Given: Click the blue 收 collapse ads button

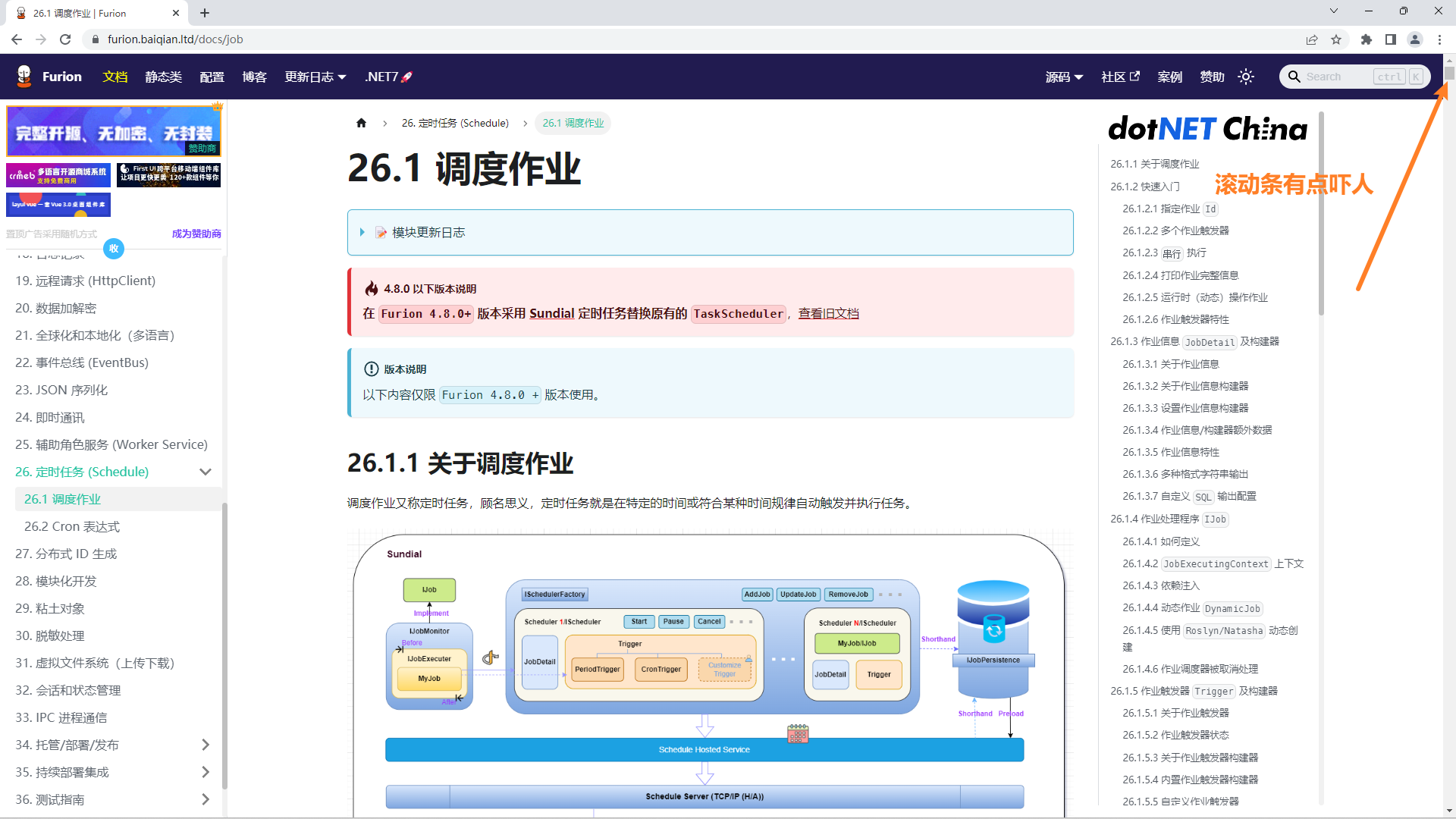Looking at the screenshot, I should click(x=114, y=248).
